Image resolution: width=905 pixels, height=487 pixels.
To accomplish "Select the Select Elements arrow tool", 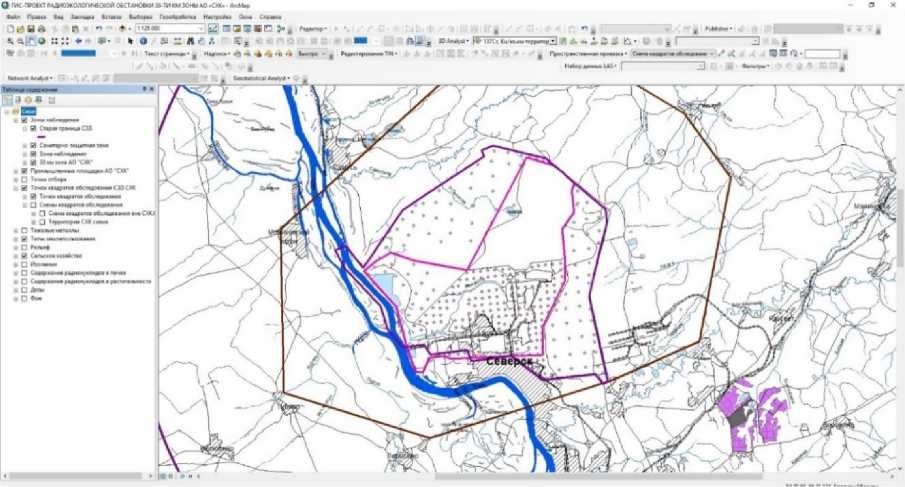I will tap(130, 41).
